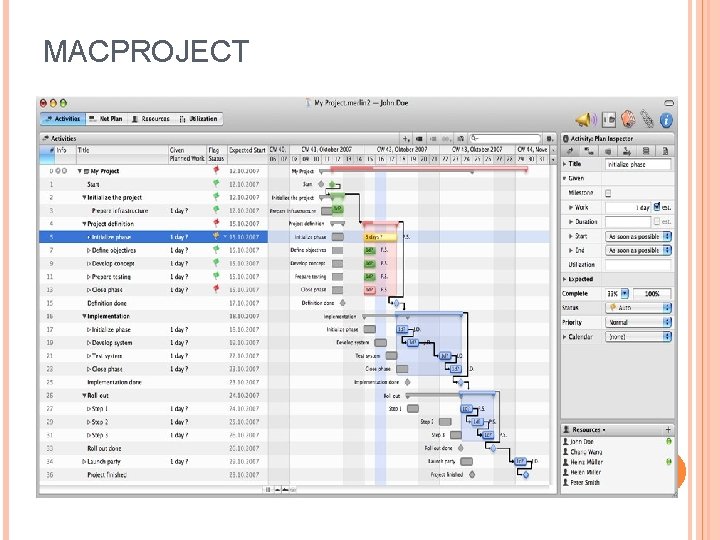720x540 pixels.
Task: Open the Status Auto dropdown
Action: [x=638, y=308]
